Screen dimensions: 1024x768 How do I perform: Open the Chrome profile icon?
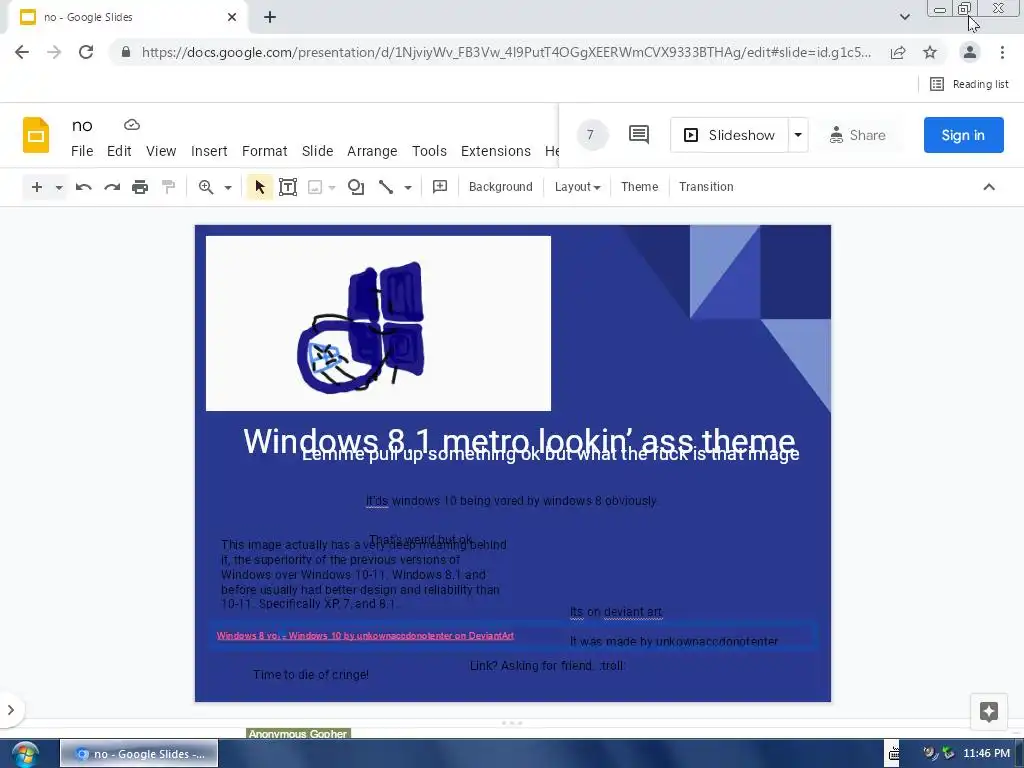(x=970, y=52)
